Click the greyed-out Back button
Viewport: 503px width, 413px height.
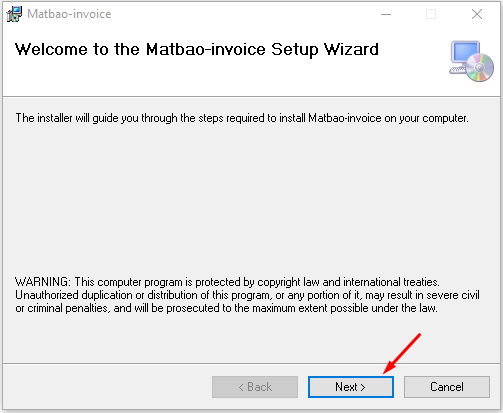[x=255, y=387]
